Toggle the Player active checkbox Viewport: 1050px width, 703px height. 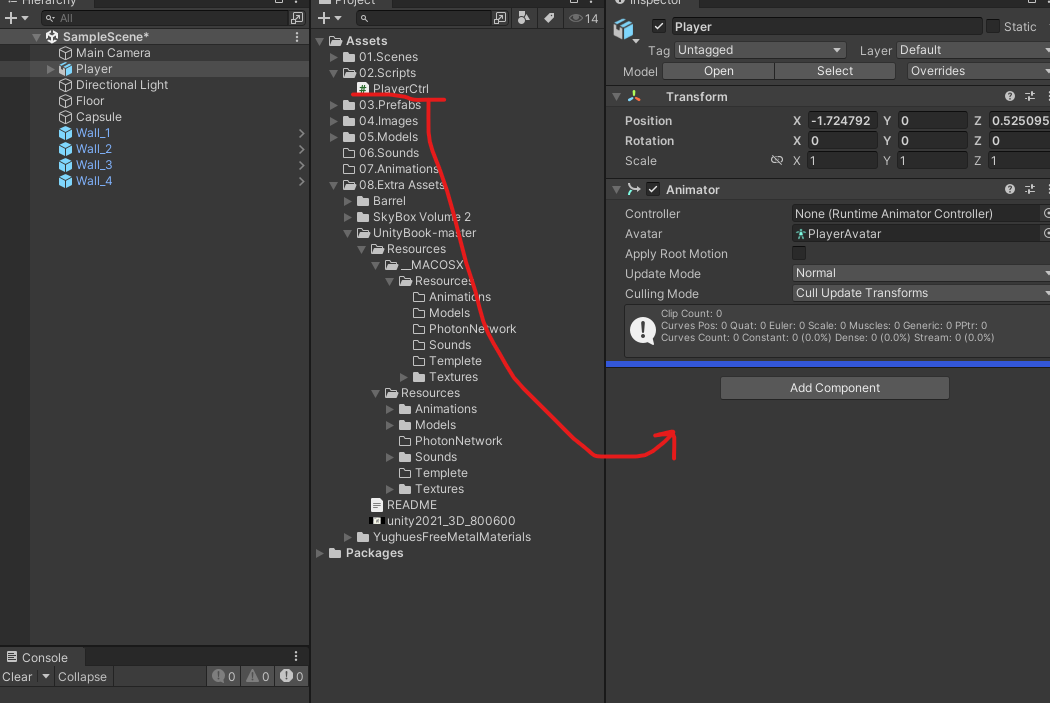point(659,26)
